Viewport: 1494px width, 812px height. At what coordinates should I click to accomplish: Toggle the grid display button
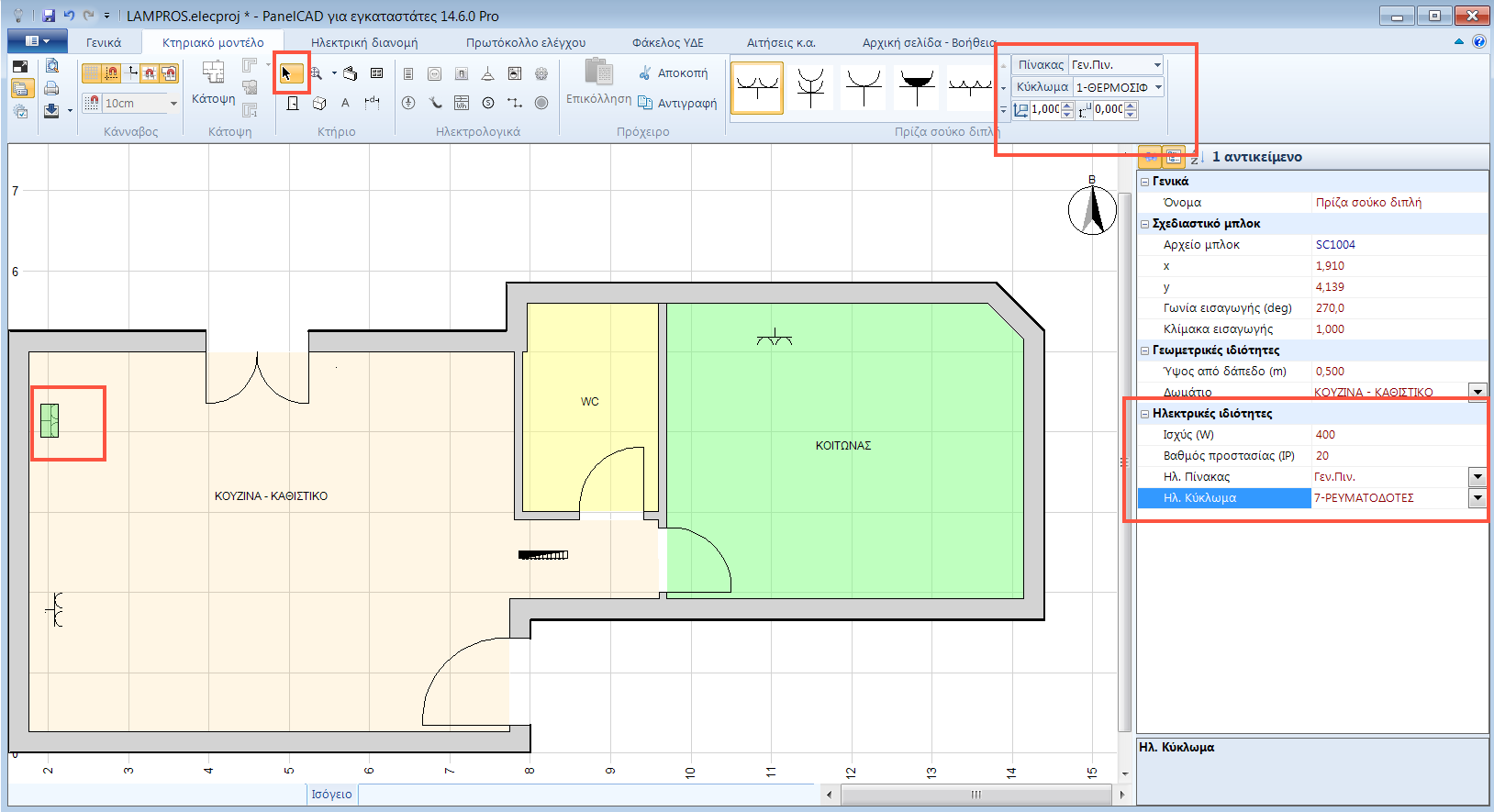[92, 73]
